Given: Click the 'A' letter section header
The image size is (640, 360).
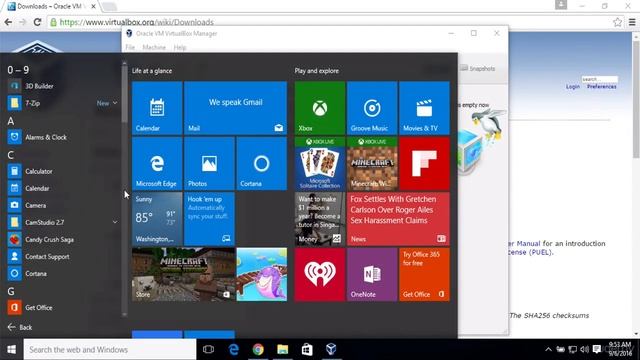Looking at the screenshot, I should coord(11,121).
